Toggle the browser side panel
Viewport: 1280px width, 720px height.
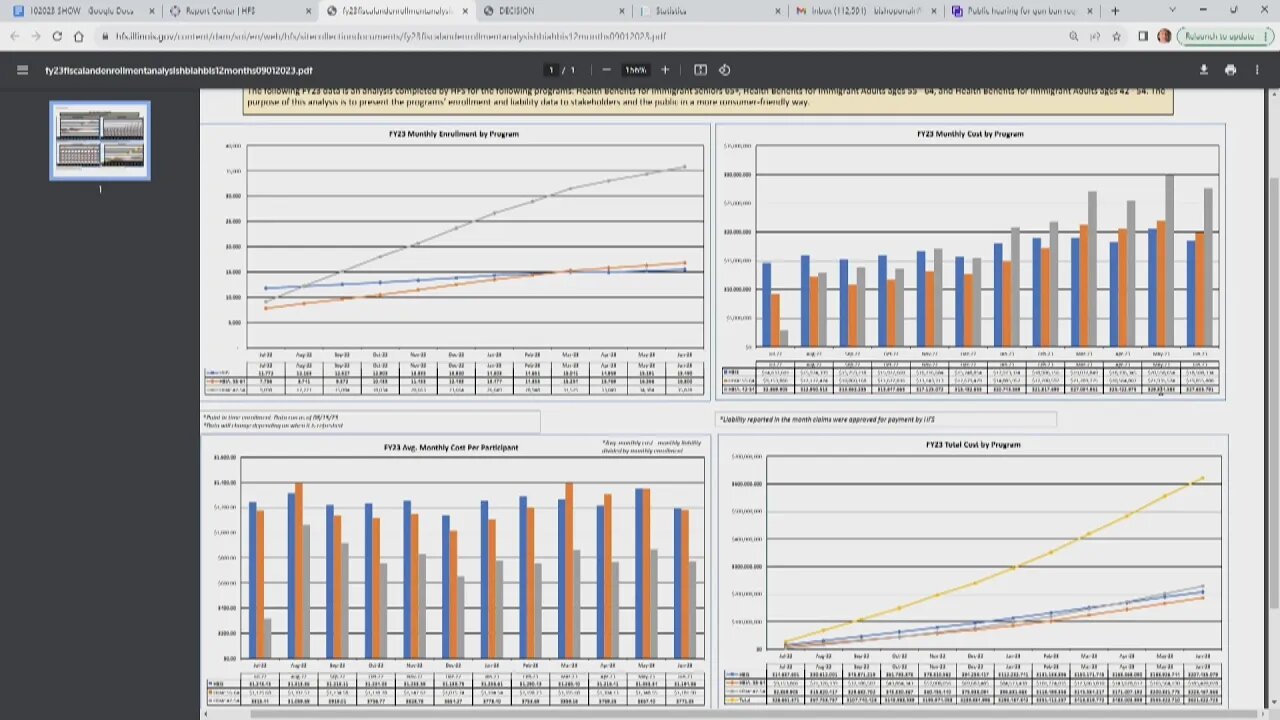pyautogui.click(x=1143, y=36)
